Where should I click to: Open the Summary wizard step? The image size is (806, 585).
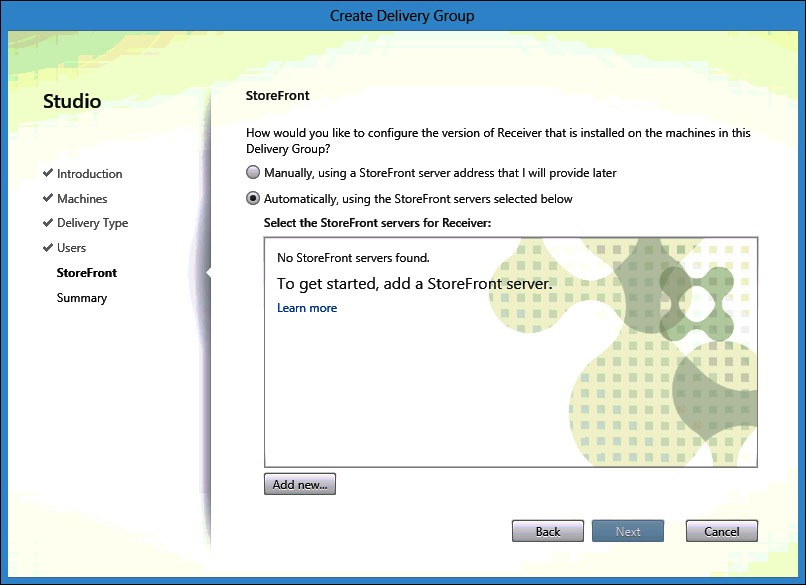82,298
